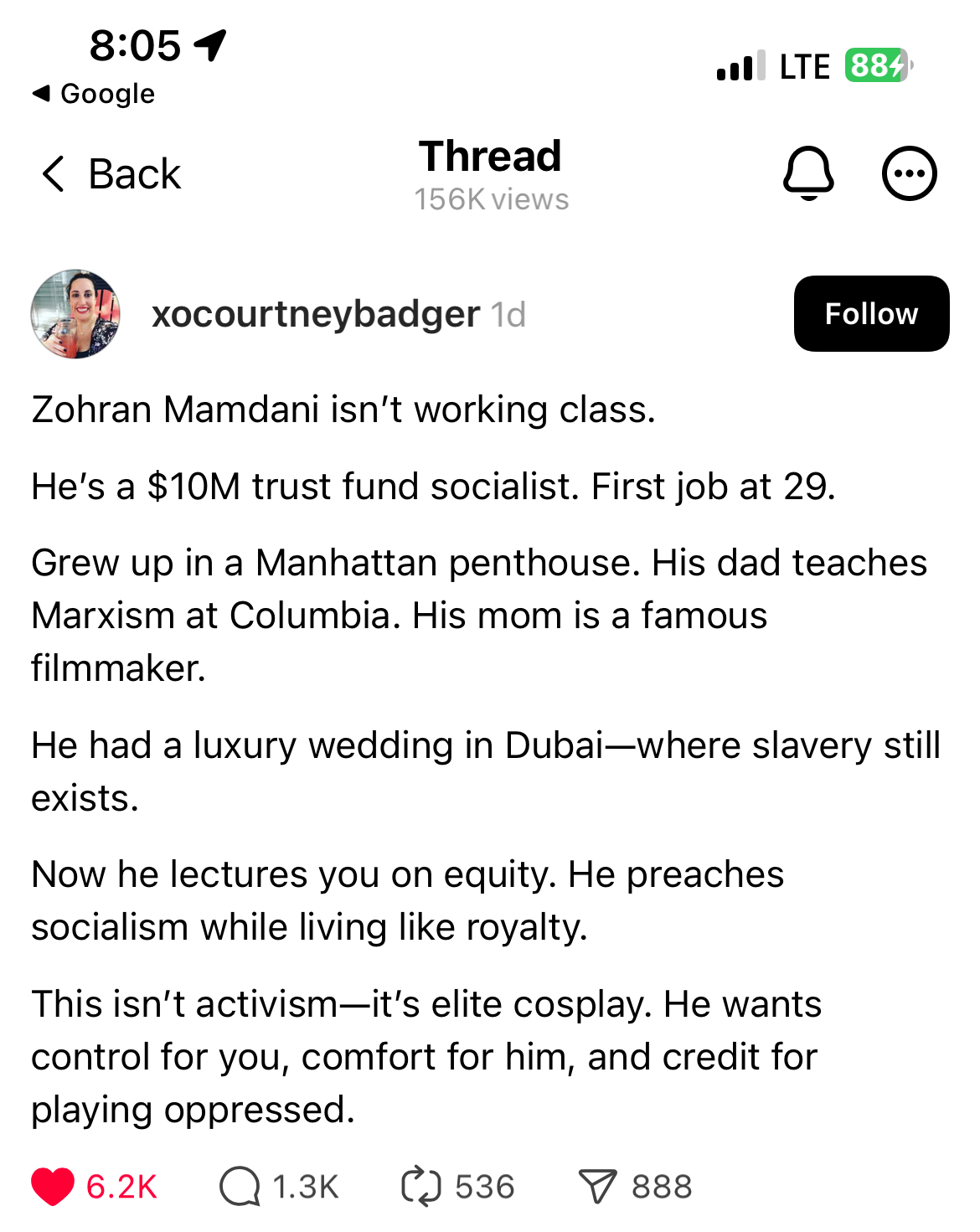Tap the repost arrows icon
980x1232 pixels.
420,1187
